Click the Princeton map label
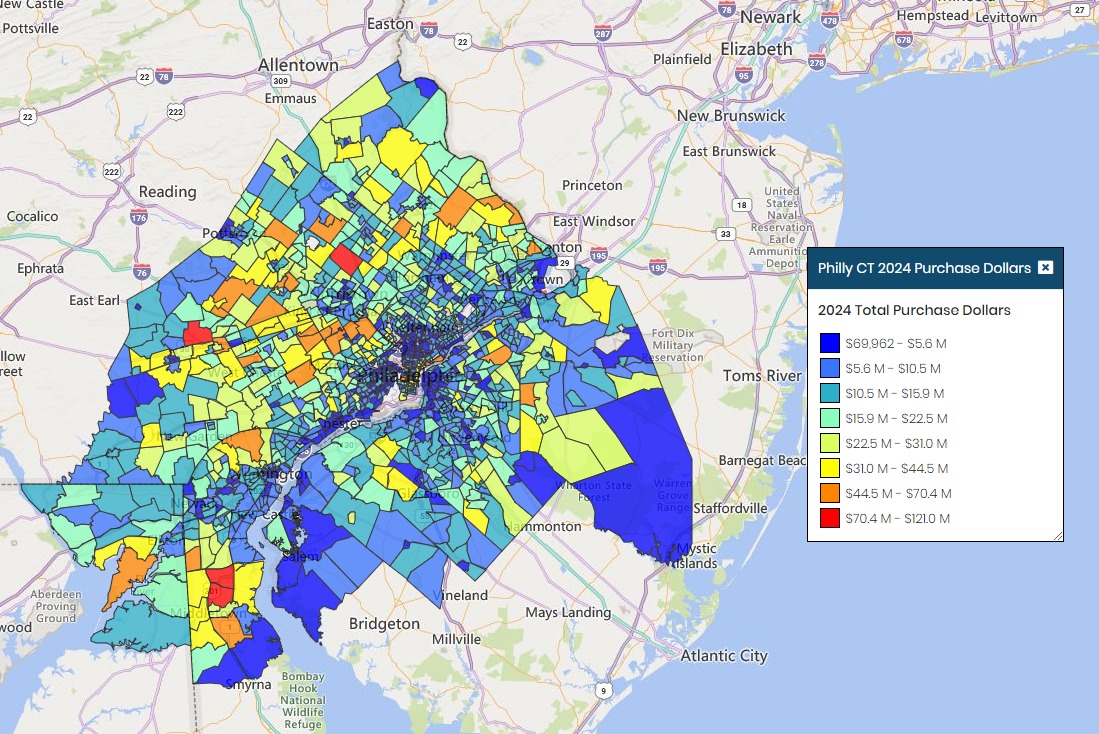This screenshot has width=1099, height=734. [x=592, y=185]
